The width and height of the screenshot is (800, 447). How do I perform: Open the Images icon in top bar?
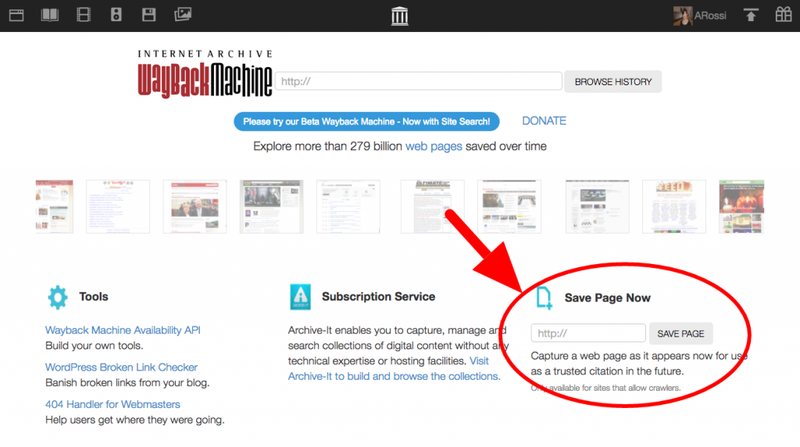(x=182, y=15)
